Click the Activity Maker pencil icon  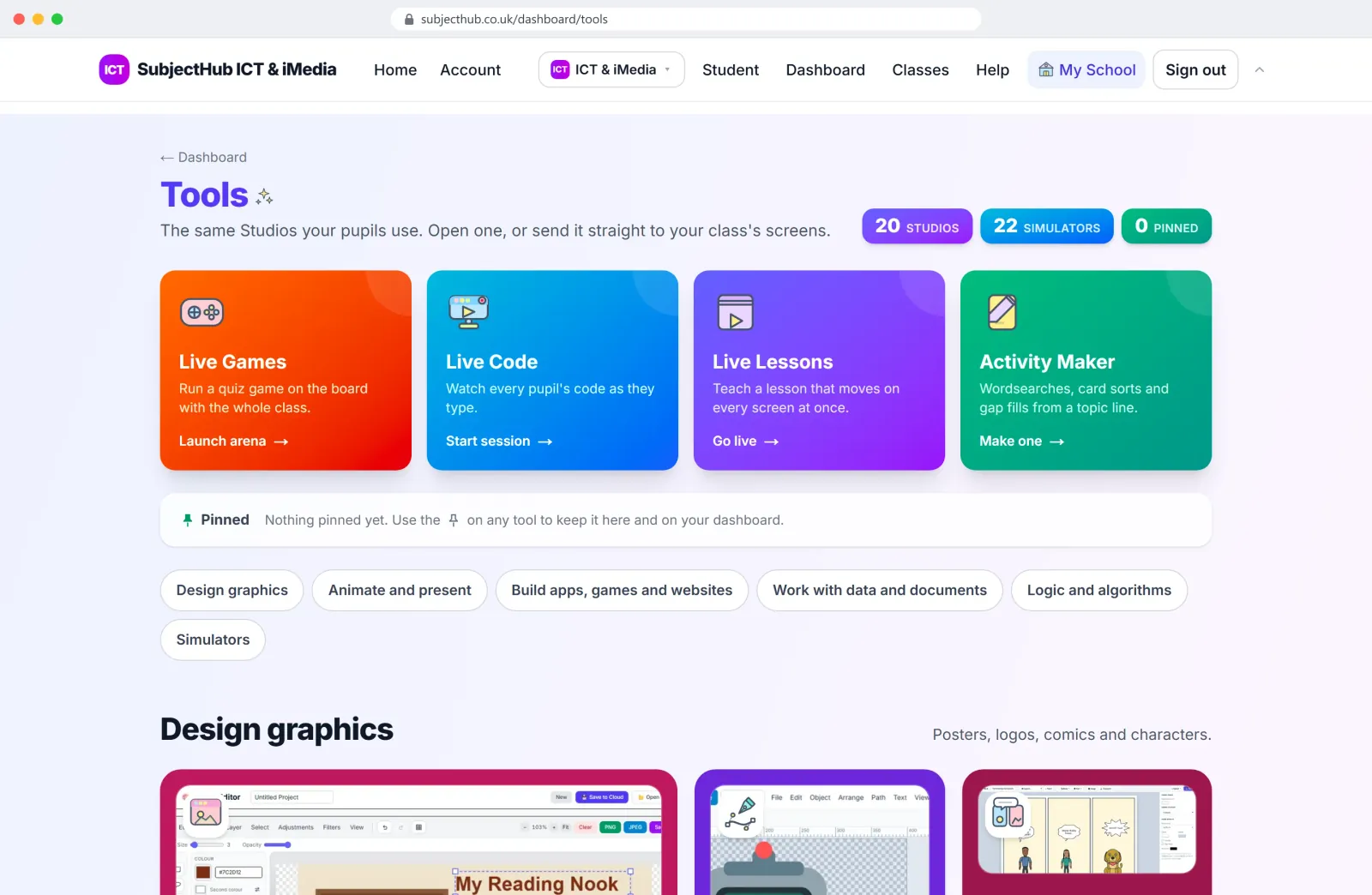pos(1002,312)
